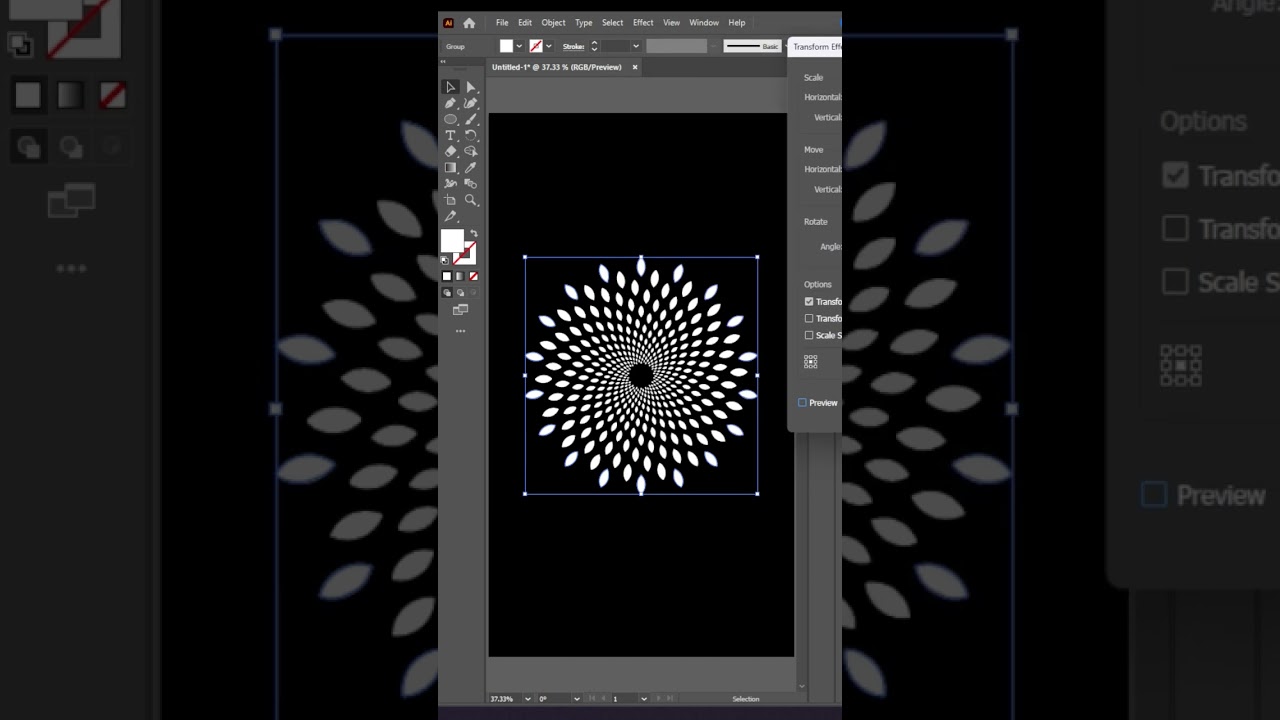Click the none stroke swatch in the control bar
The height and width of the screenshot is (720, 1280).
(536, 46)
